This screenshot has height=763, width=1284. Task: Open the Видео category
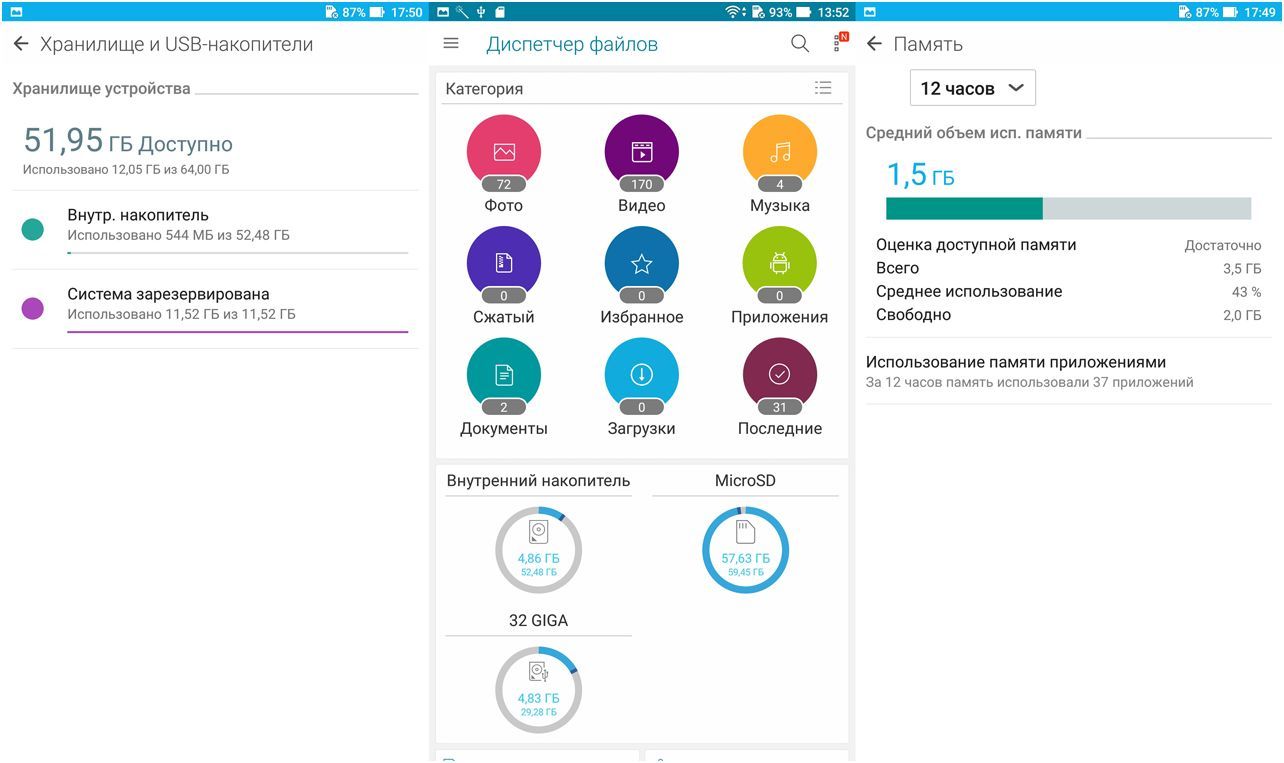pyautogui.click(x=641, y=153)
